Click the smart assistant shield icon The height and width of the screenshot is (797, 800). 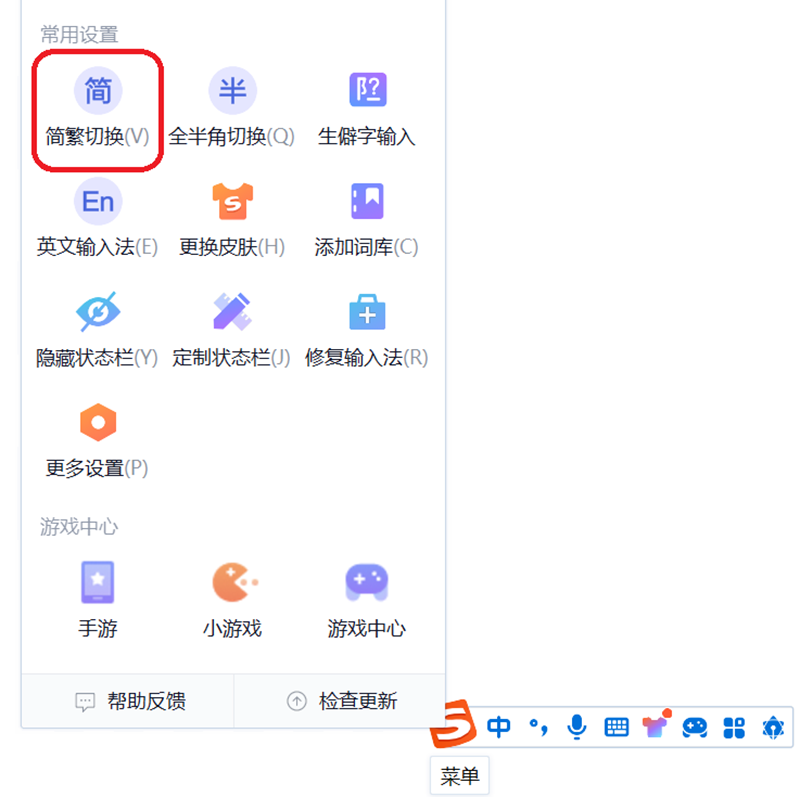772,728
